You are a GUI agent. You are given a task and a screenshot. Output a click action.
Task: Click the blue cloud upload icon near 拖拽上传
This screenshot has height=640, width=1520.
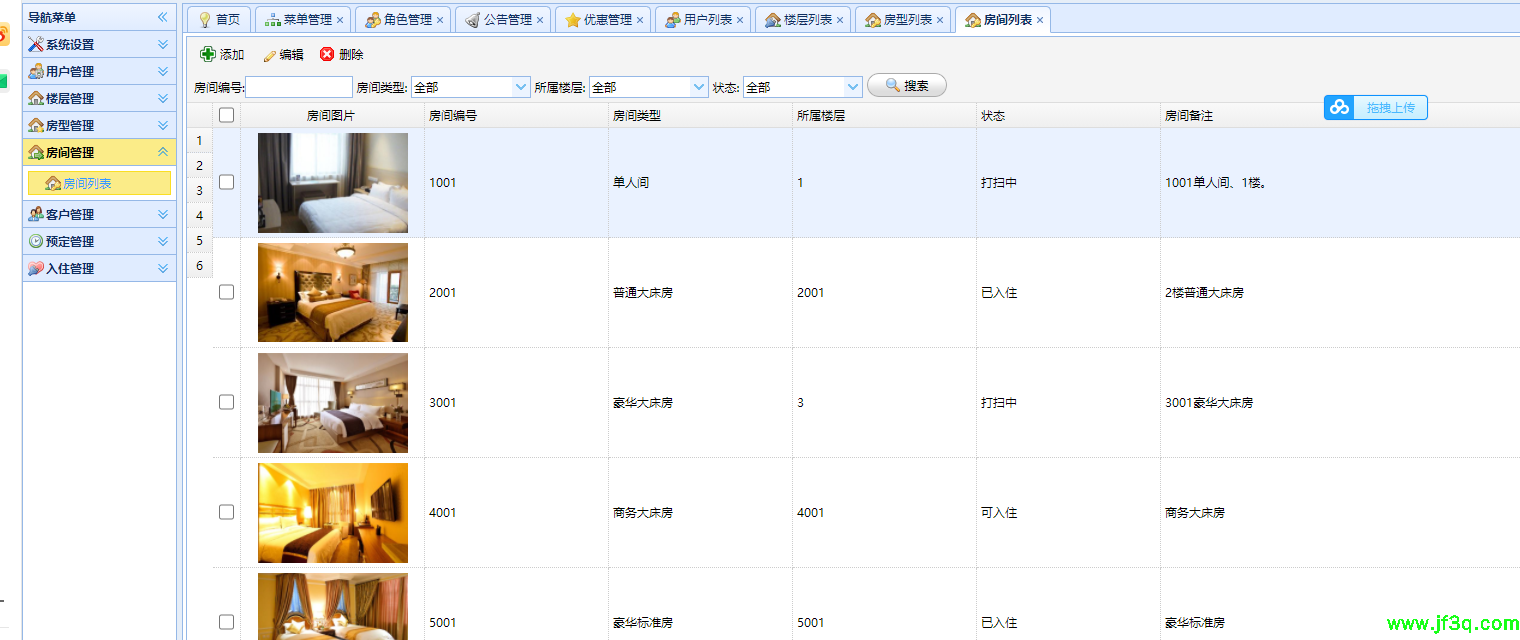pos(1340,107)
